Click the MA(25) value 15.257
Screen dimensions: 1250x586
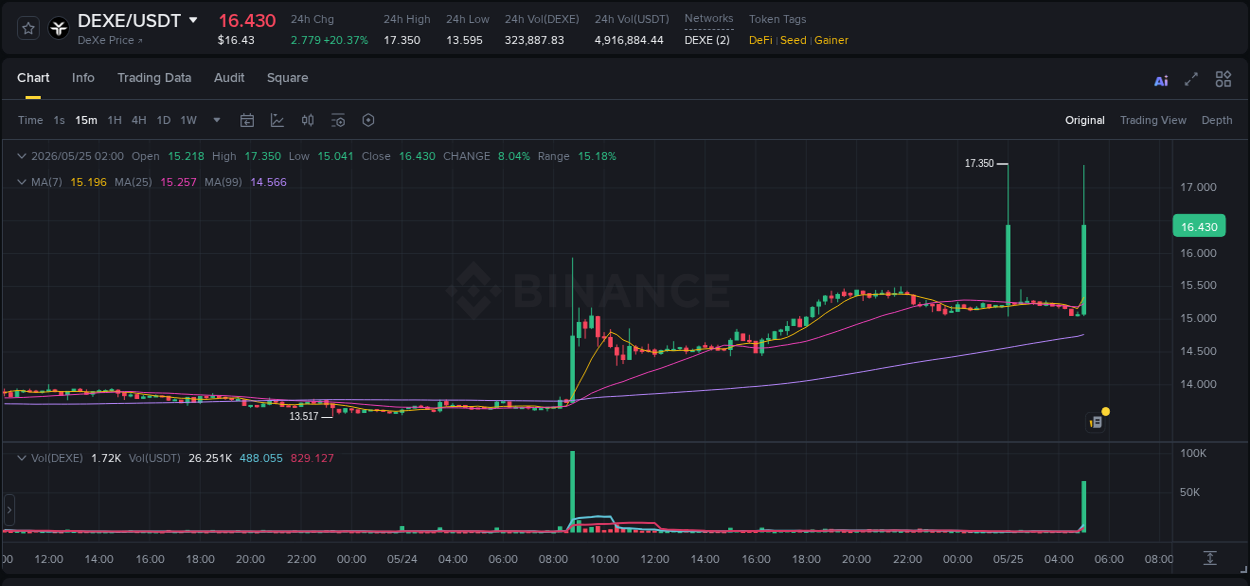coord(178,182)
